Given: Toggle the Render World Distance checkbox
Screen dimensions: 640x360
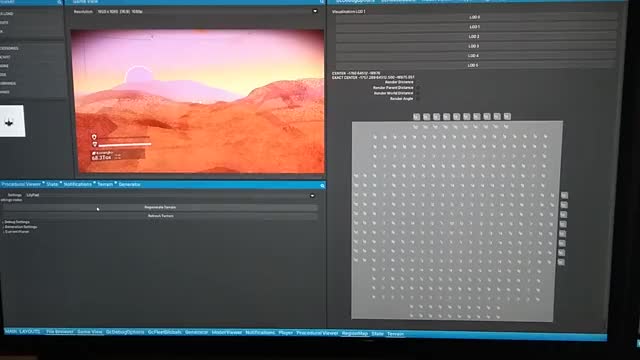Looking at the screenshot, I should pos(417,93).
